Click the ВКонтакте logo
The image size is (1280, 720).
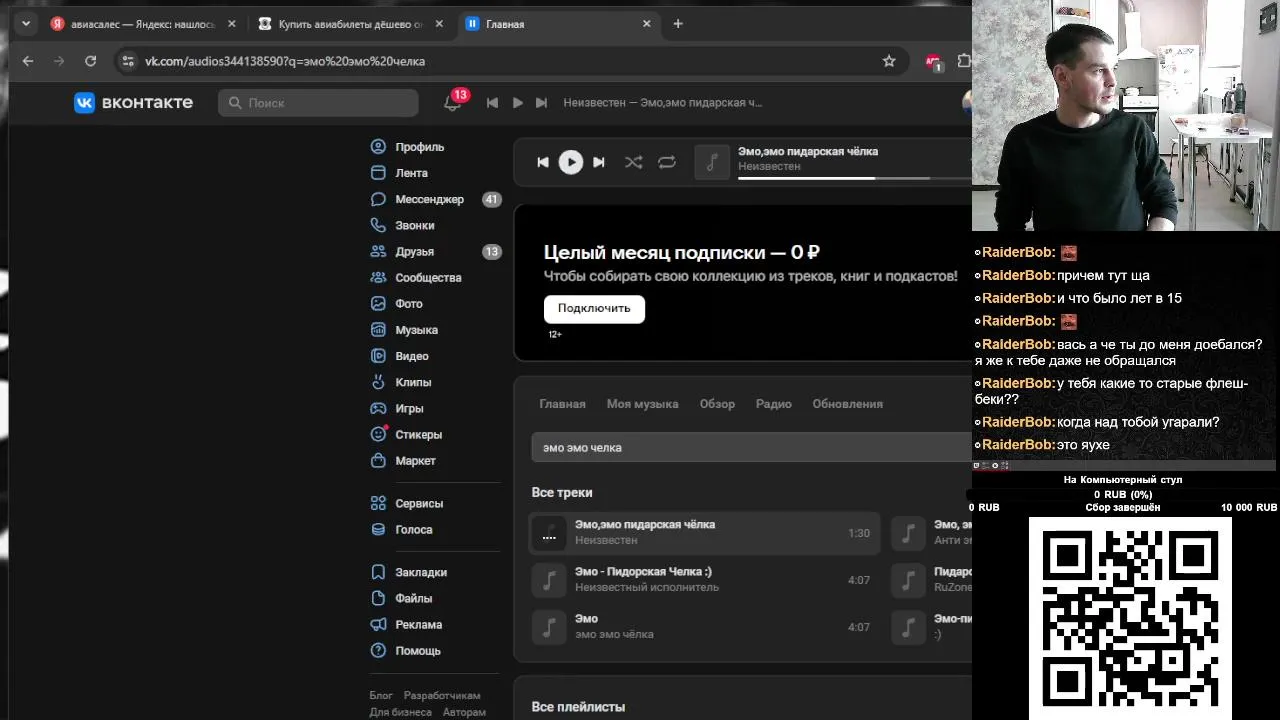coord(134,102)
